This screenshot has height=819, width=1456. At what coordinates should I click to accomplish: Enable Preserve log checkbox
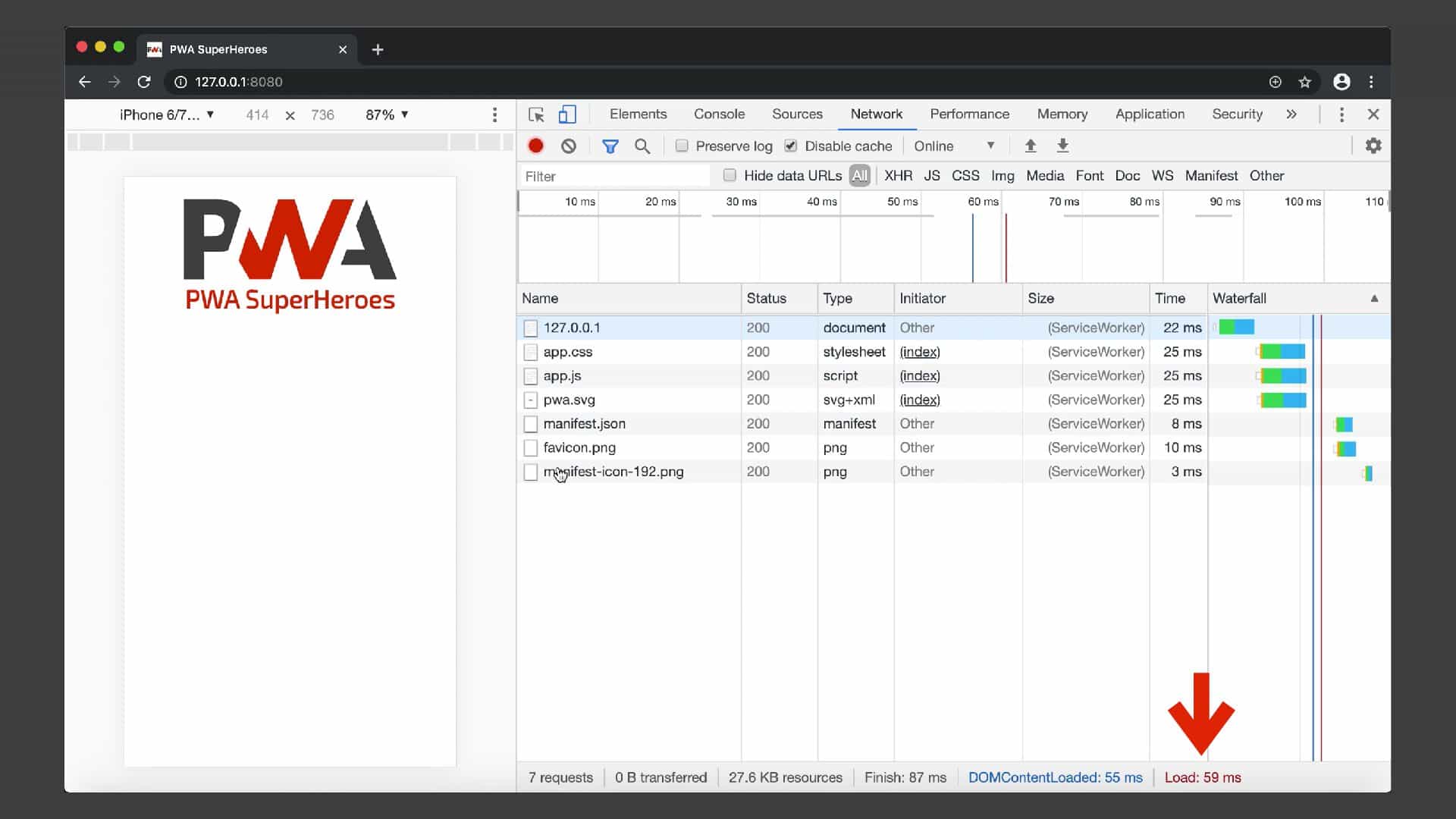682,146
